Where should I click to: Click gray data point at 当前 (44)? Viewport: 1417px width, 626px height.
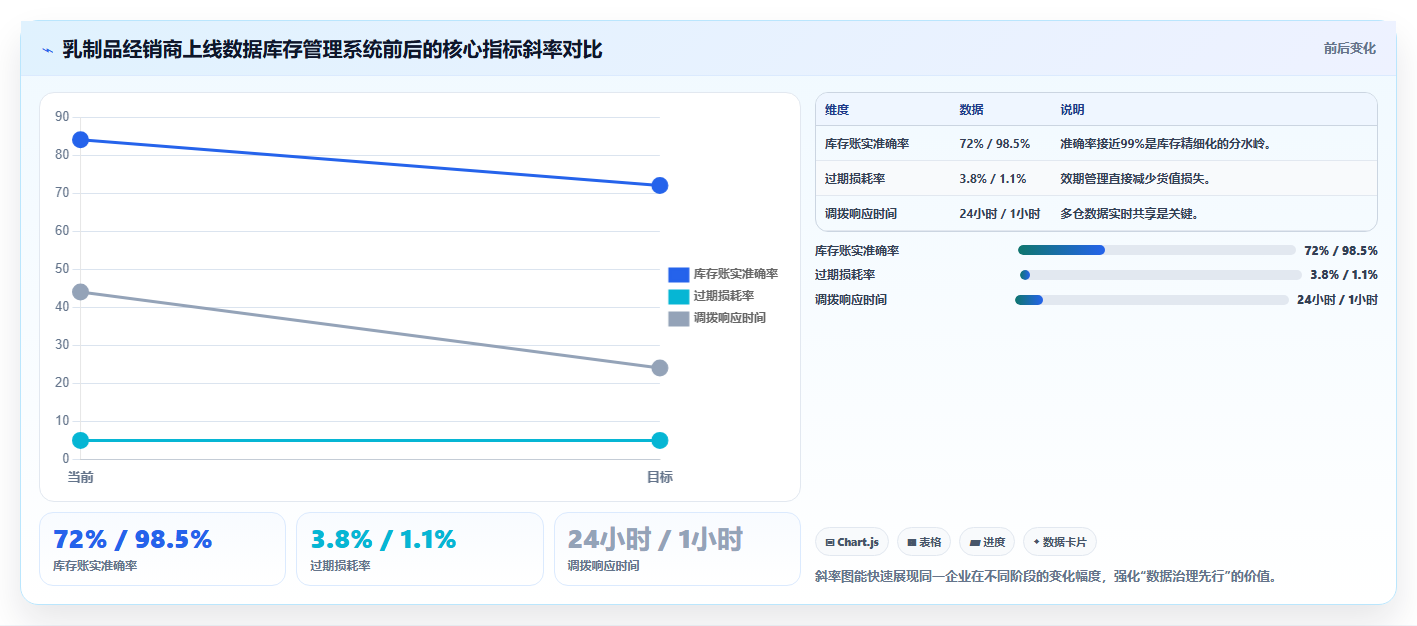tap(81, 292)
